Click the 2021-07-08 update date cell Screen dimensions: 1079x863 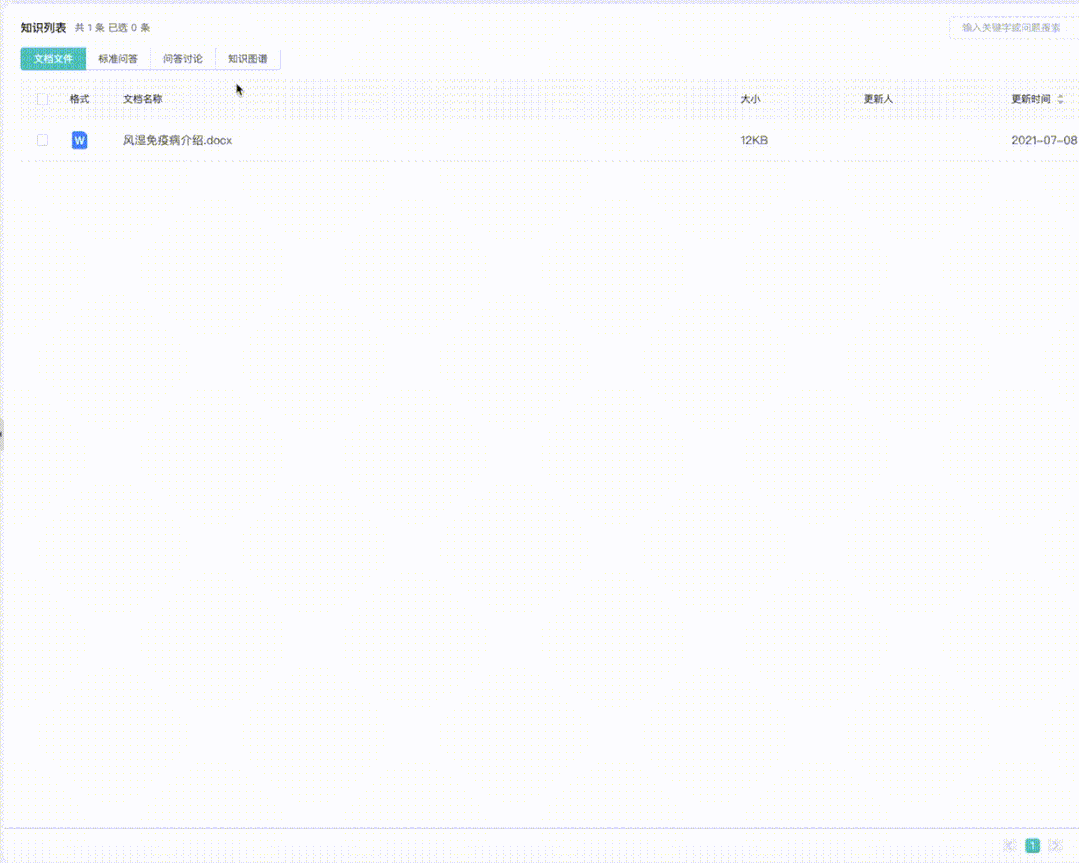pyautogui.click(x=1044, y=140)
